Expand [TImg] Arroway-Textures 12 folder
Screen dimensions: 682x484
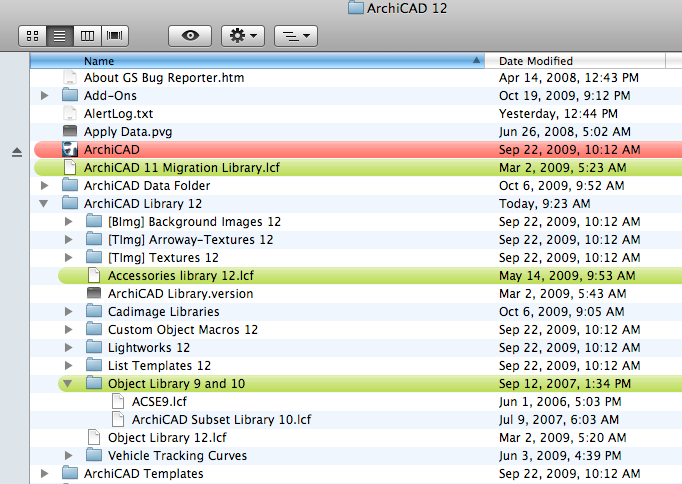pyautogui.click(x=68, y=240)
